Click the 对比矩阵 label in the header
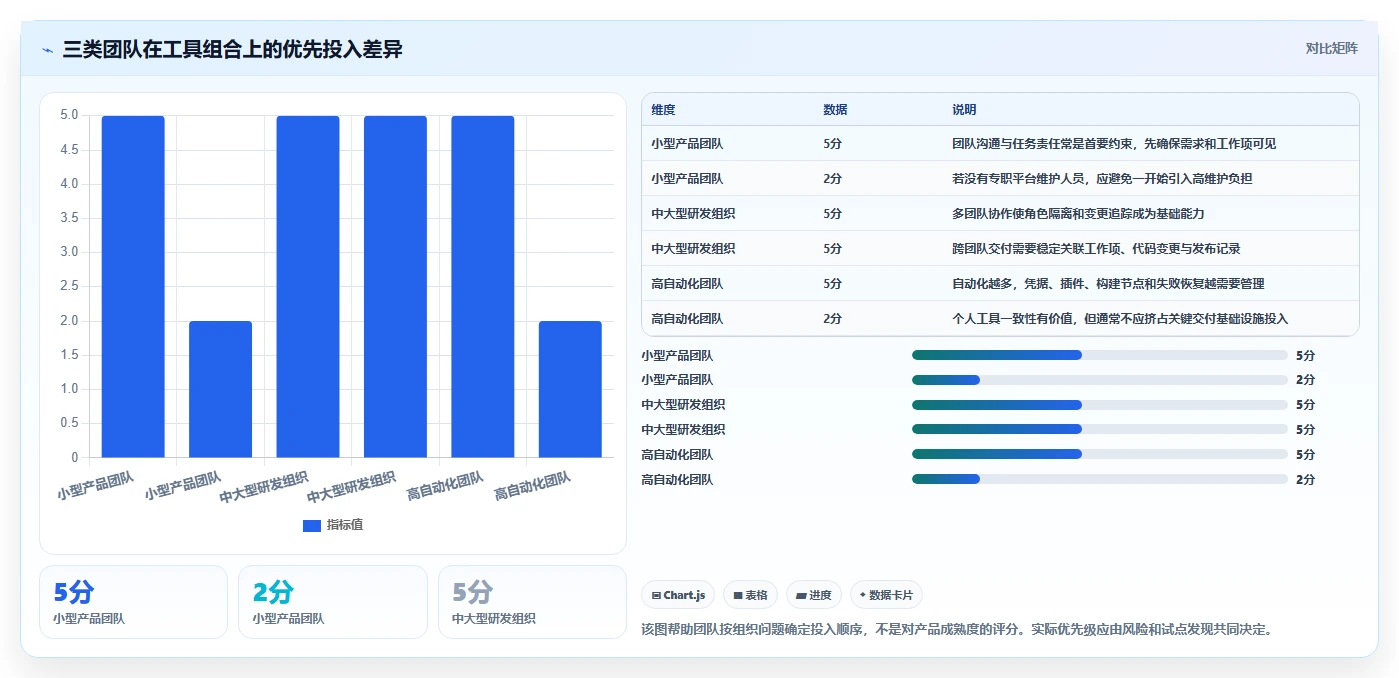The height and width of the screenshot is (678, 1399). 1331,48
